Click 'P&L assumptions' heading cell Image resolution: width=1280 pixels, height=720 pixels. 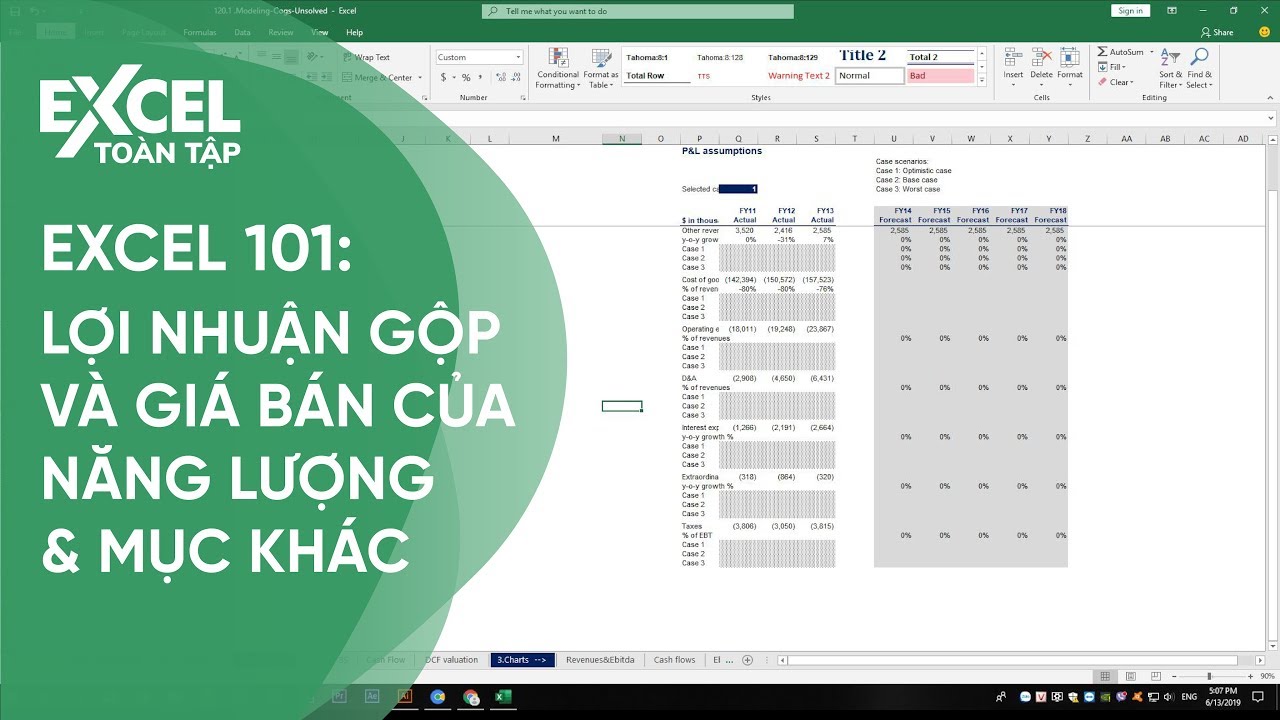pyautogui.click(x=721, y=151)
